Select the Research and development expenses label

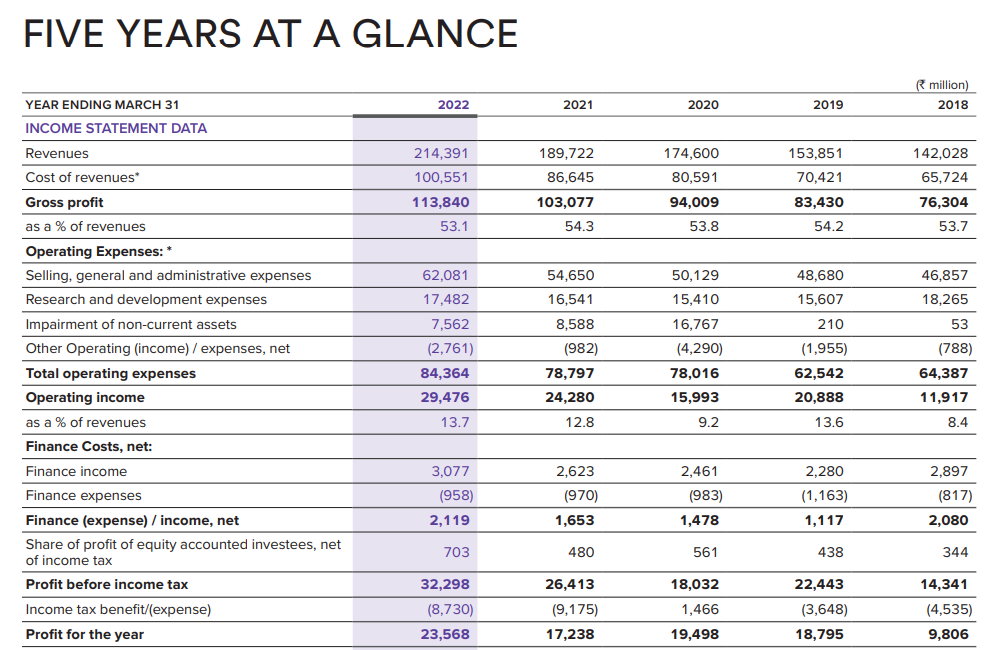click(x=146, y=299)
